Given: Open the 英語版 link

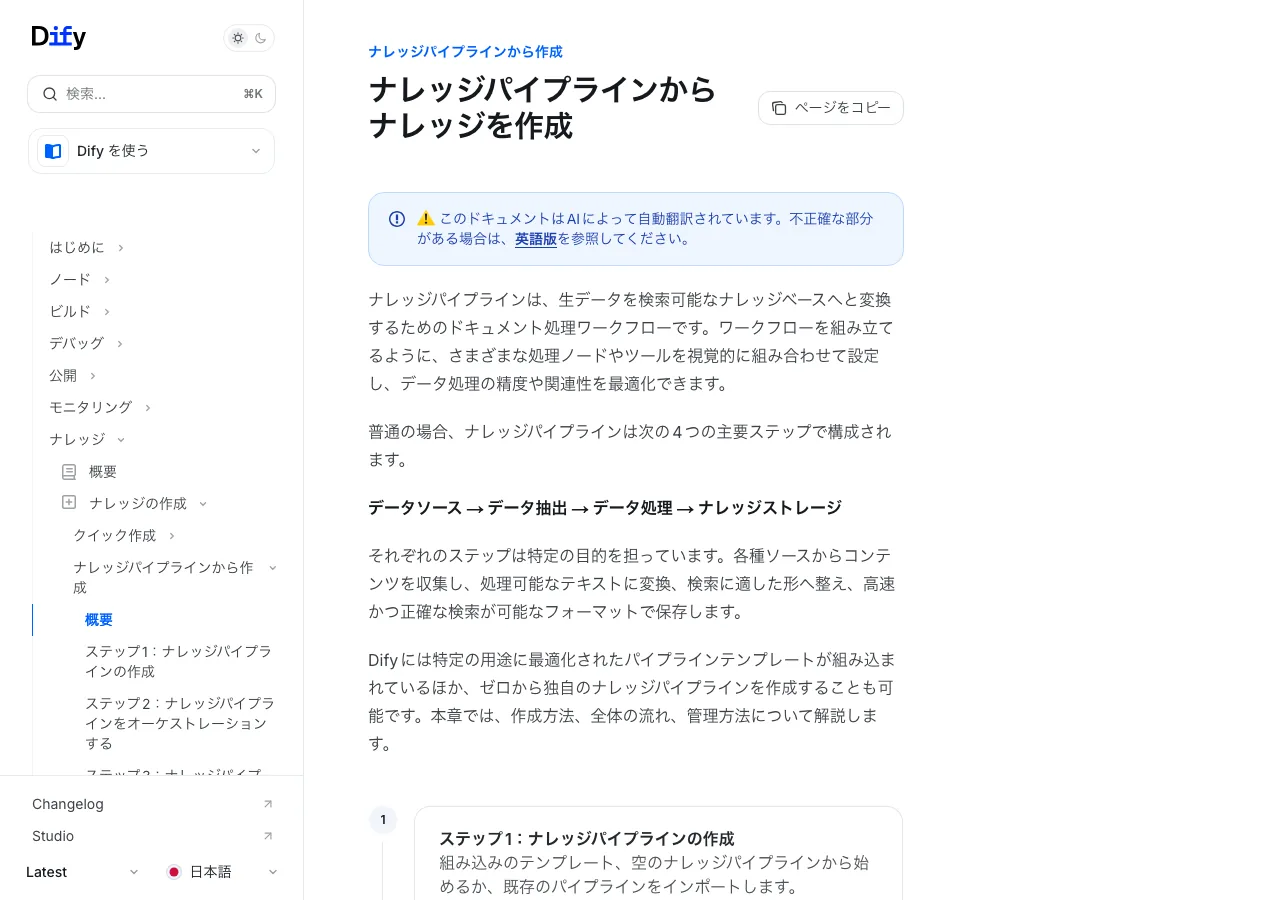Looking at the screenshot, I should [536, 239].
